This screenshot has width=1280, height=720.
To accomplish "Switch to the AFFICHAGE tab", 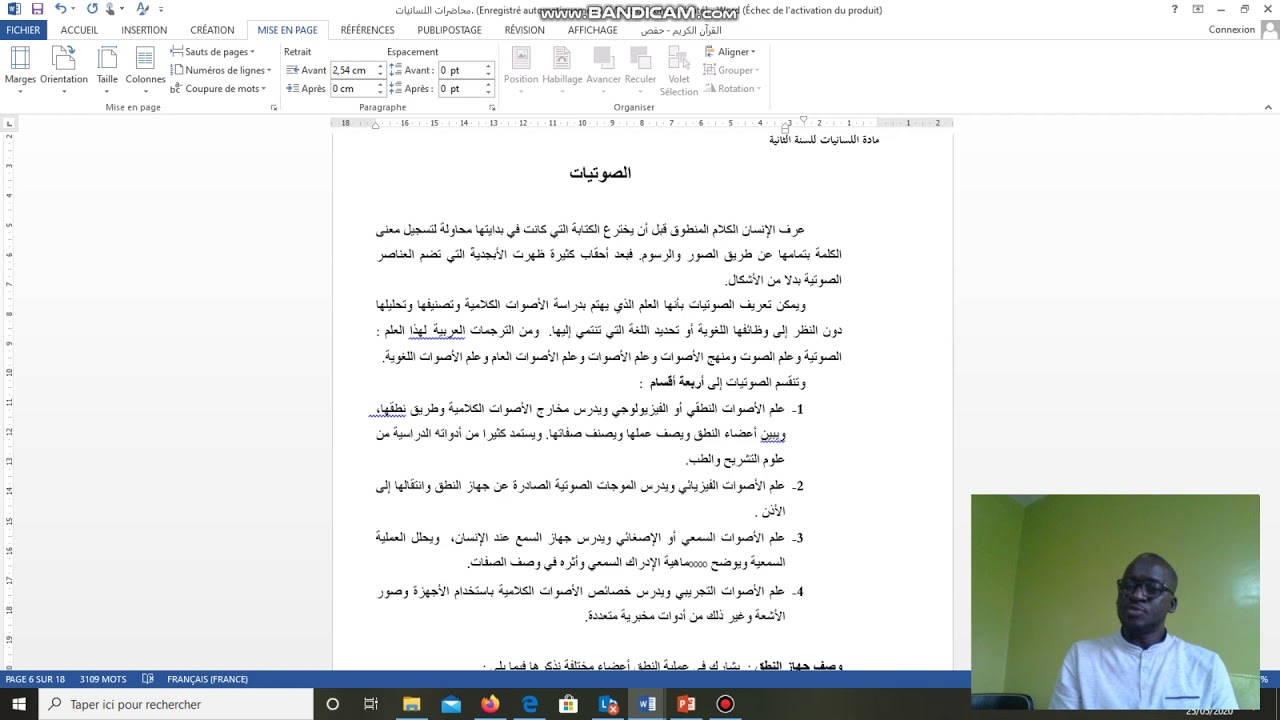I will [592, 30].
